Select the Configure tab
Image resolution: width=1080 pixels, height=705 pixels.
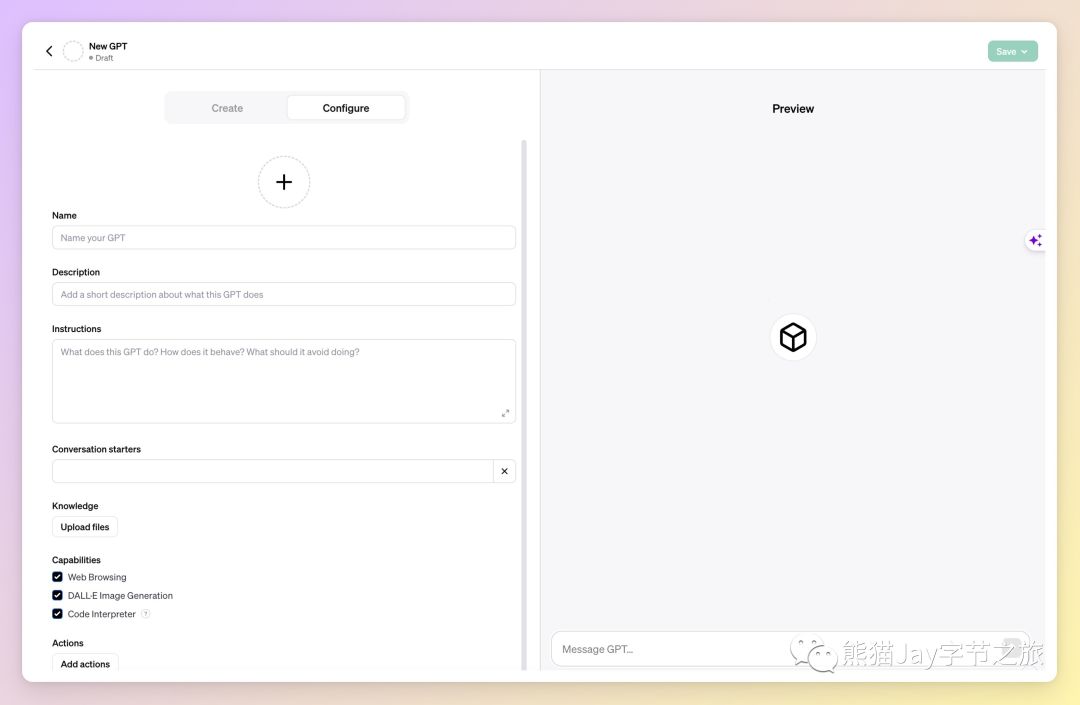[346, 108]
